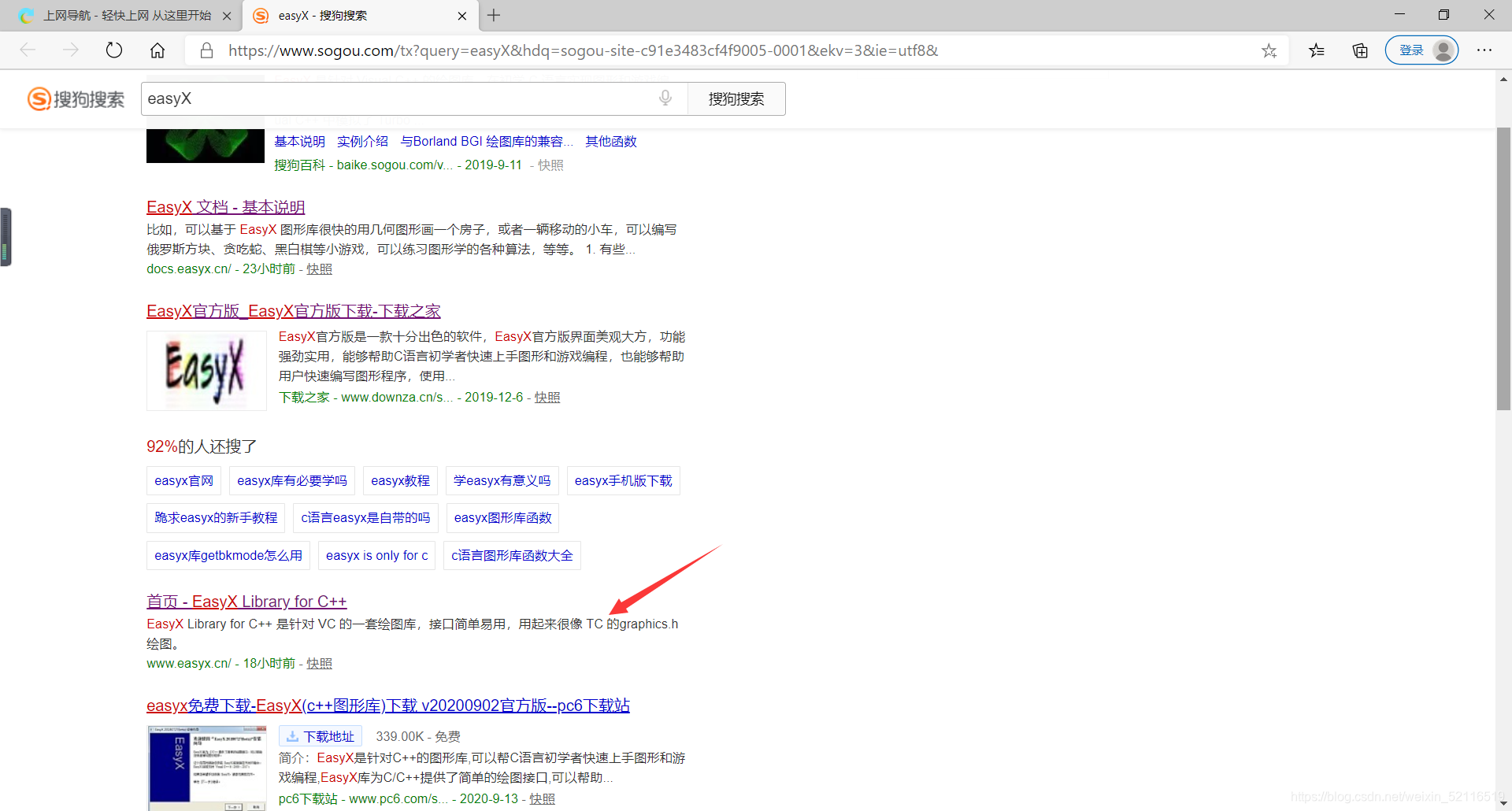Open the EasyX官方版下载-下载之家 result

pos(293,311)
